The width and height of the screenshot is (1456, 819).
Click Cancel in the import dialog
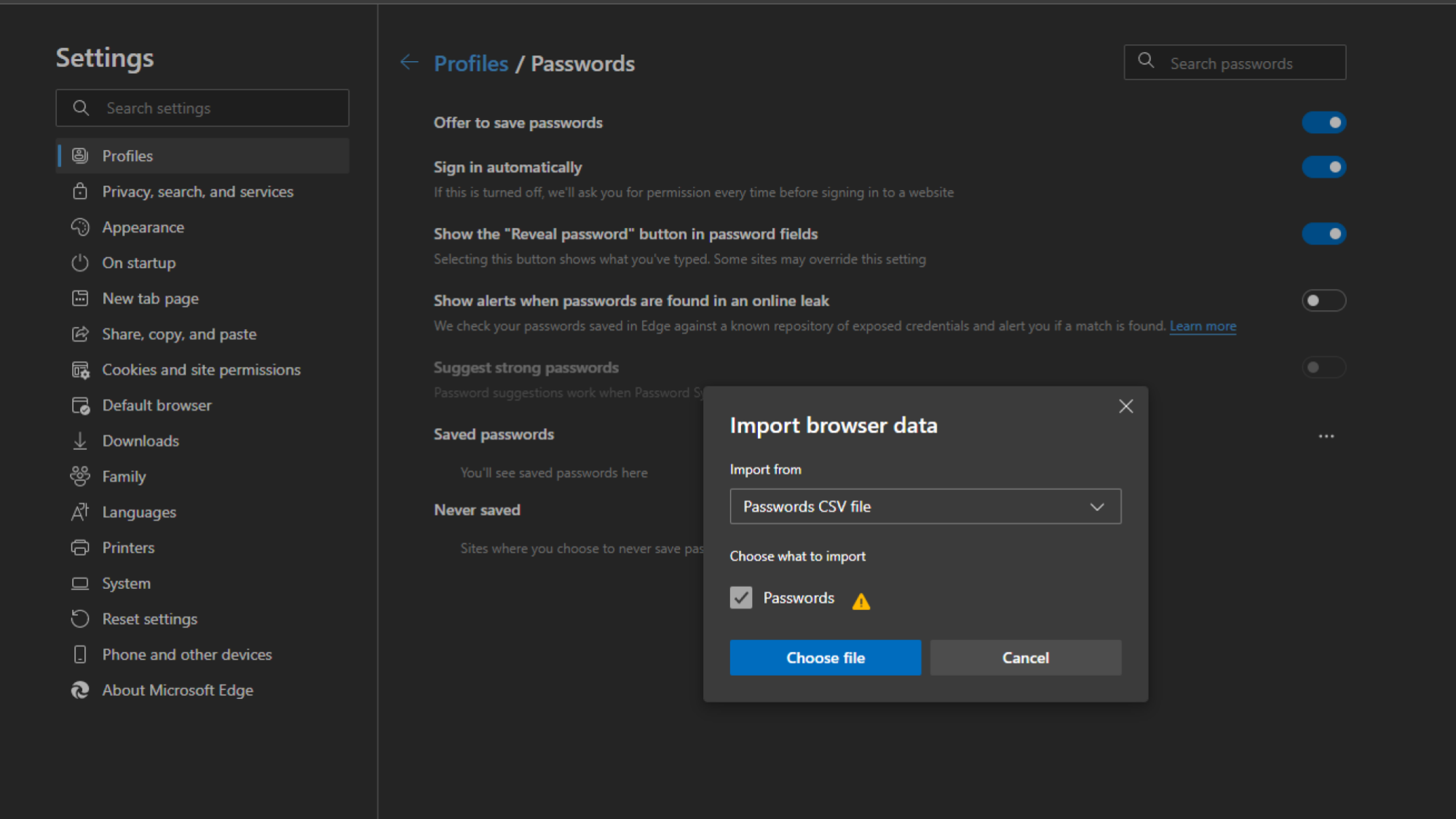[1025, 657]
